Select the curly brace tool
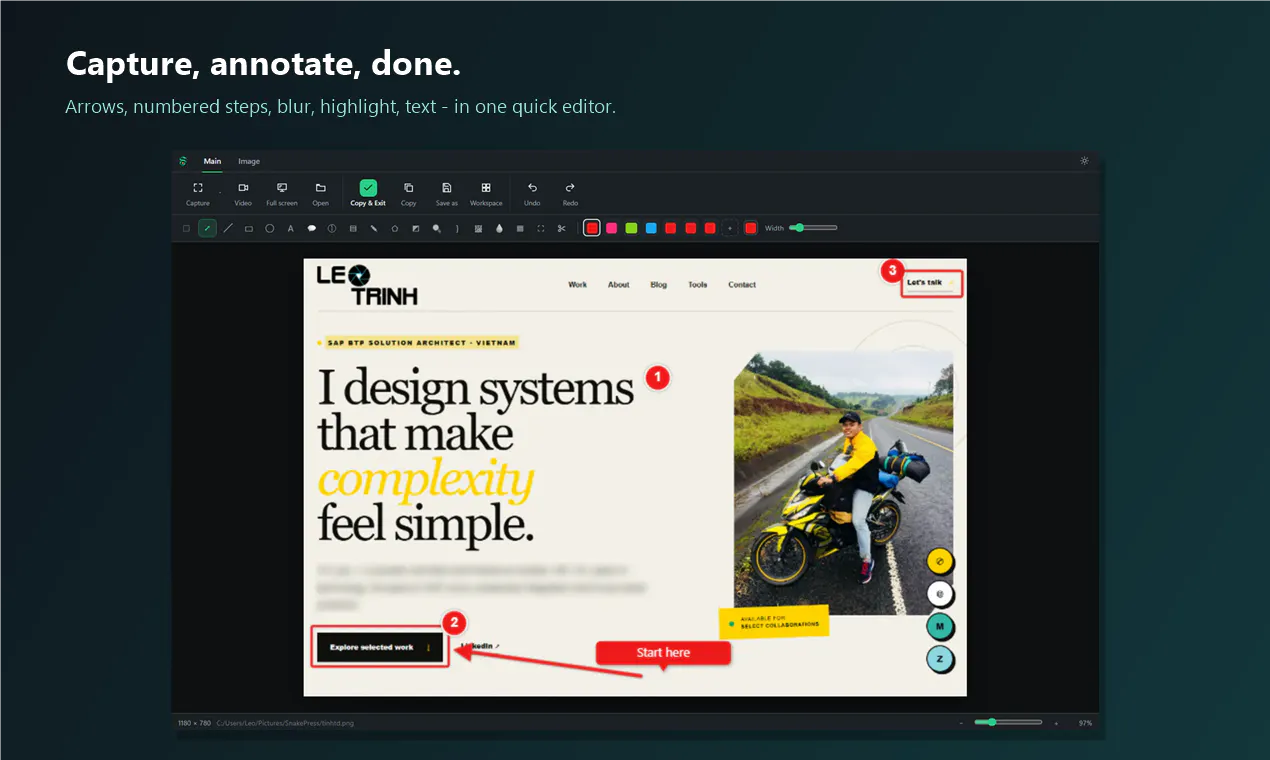1270x760 pixels. click(457, 228)
